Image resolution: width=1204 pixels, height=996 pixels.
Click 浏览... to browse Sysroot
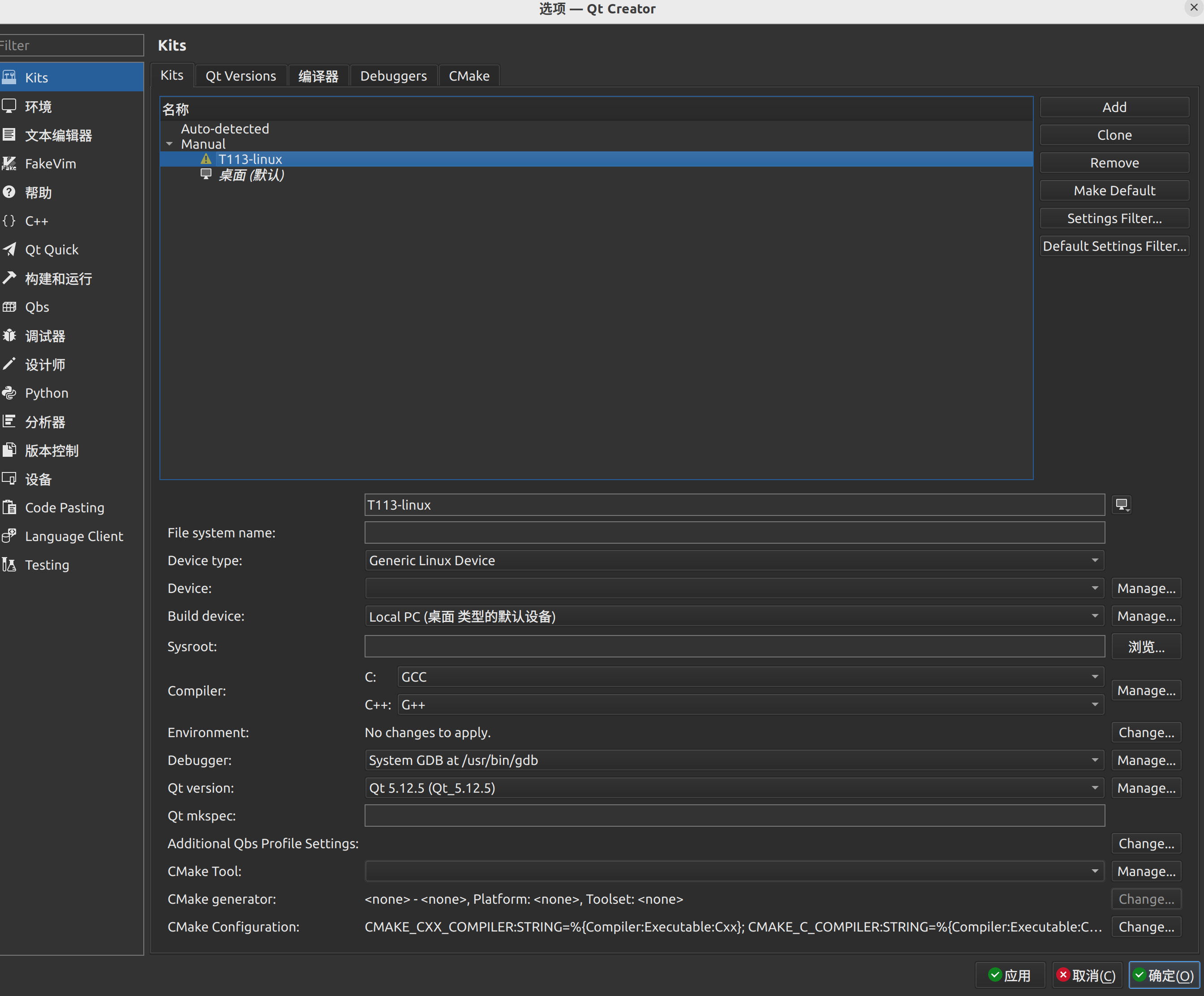[1146, 646]
